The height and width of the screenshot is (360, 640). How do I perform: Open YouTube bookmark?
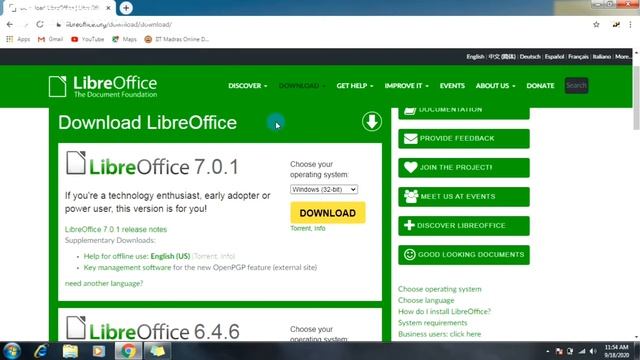[x=87, y=39]
